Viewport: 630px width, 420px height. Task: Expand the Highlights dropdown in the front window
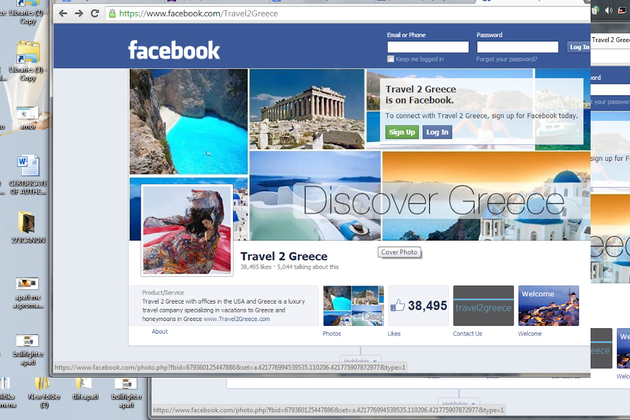point(360,360)
